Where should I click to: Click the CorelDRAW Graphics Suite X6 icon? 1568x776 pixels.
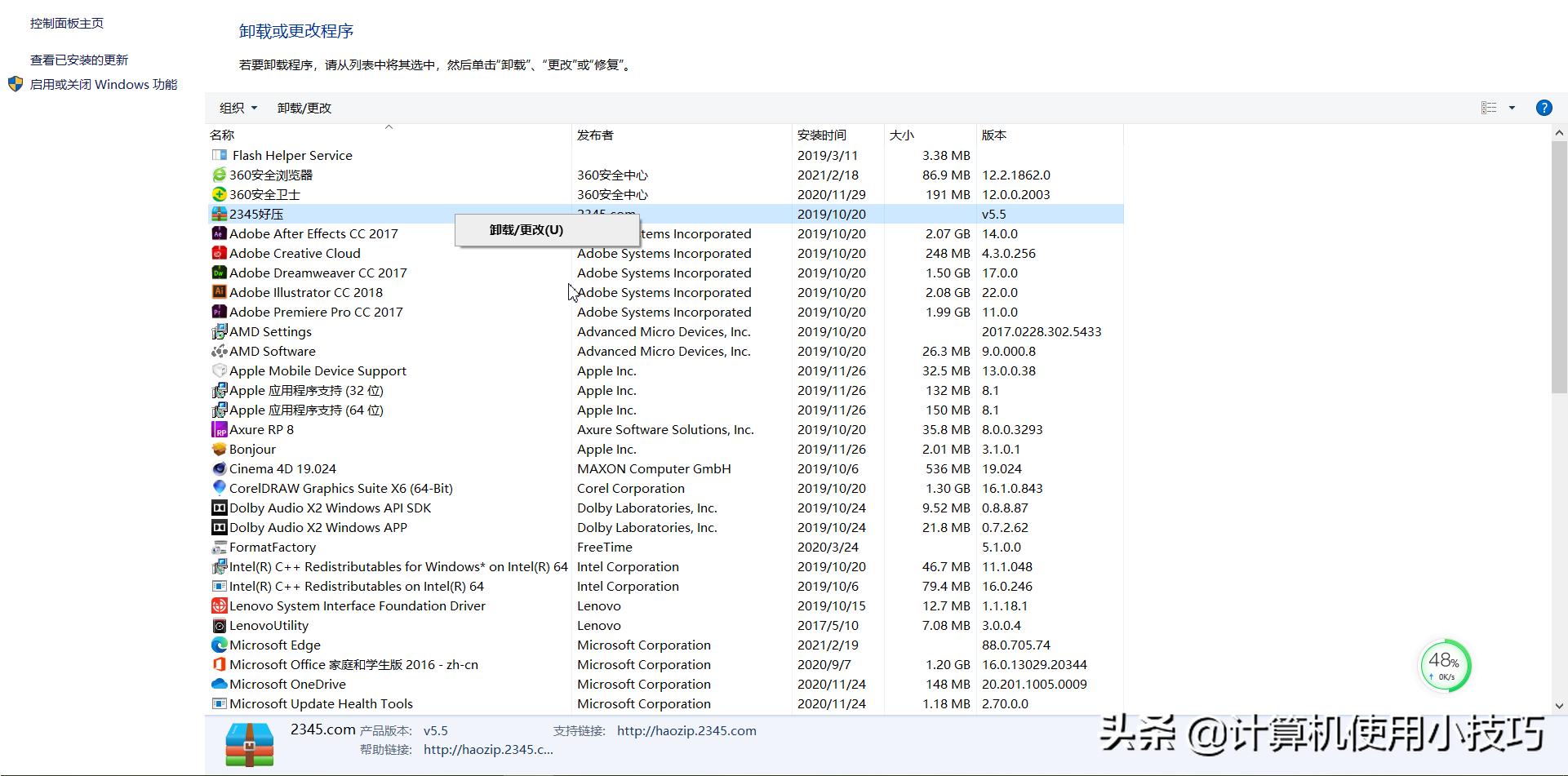(218, 488)
